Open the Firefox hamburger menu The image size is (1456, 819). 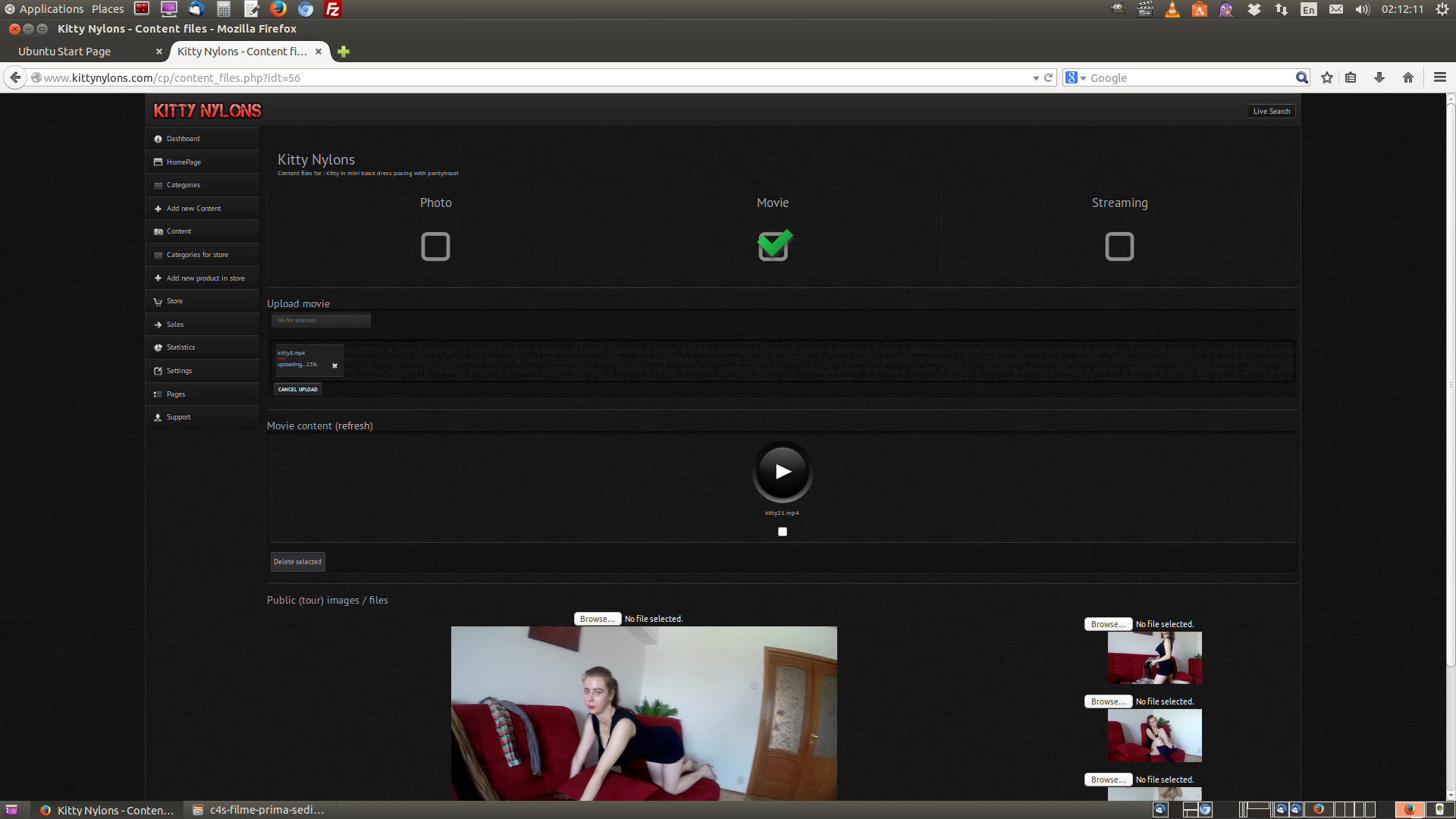point(1440,77)
